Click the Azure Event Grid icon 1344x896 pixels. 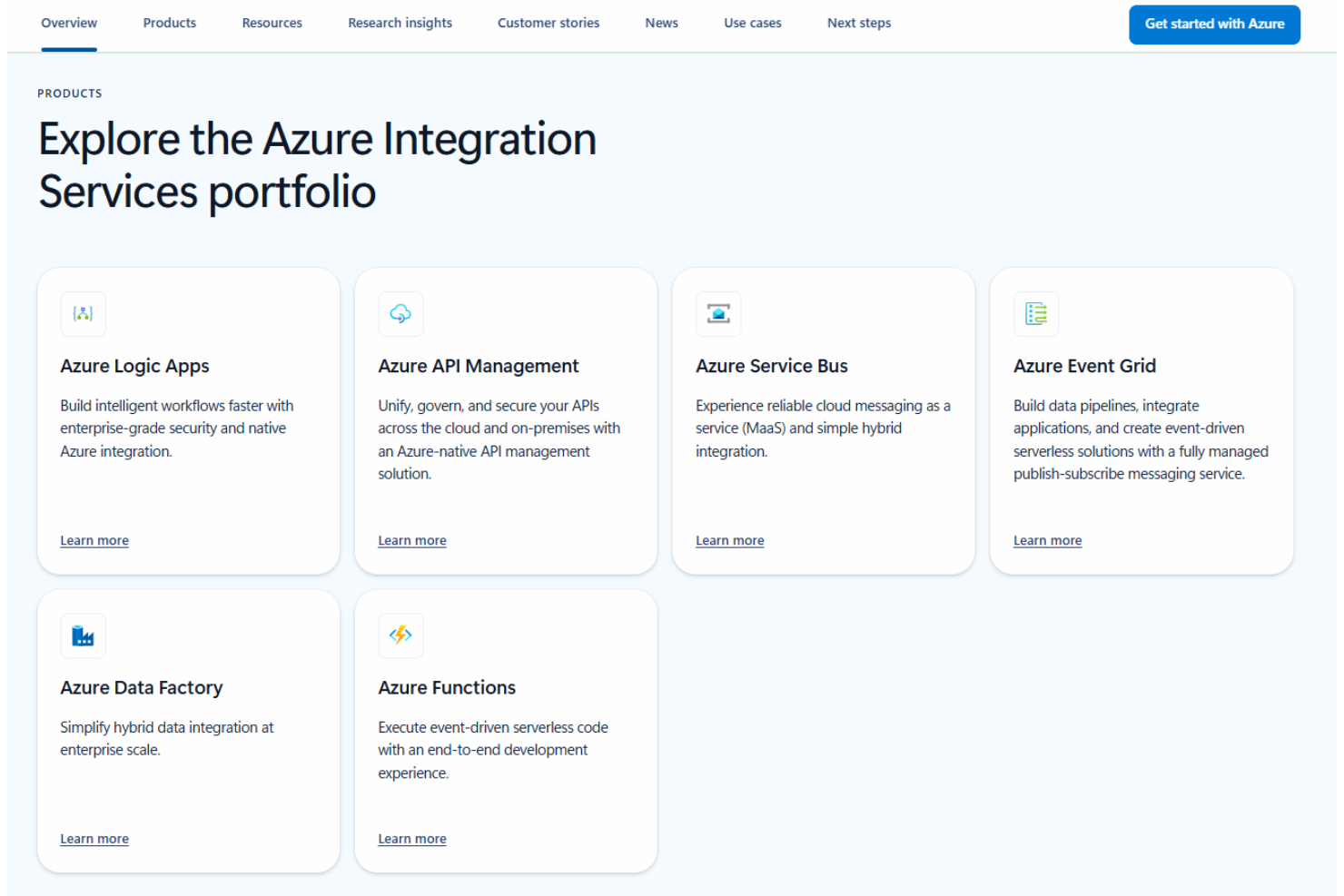click(x=1036, y=314)
